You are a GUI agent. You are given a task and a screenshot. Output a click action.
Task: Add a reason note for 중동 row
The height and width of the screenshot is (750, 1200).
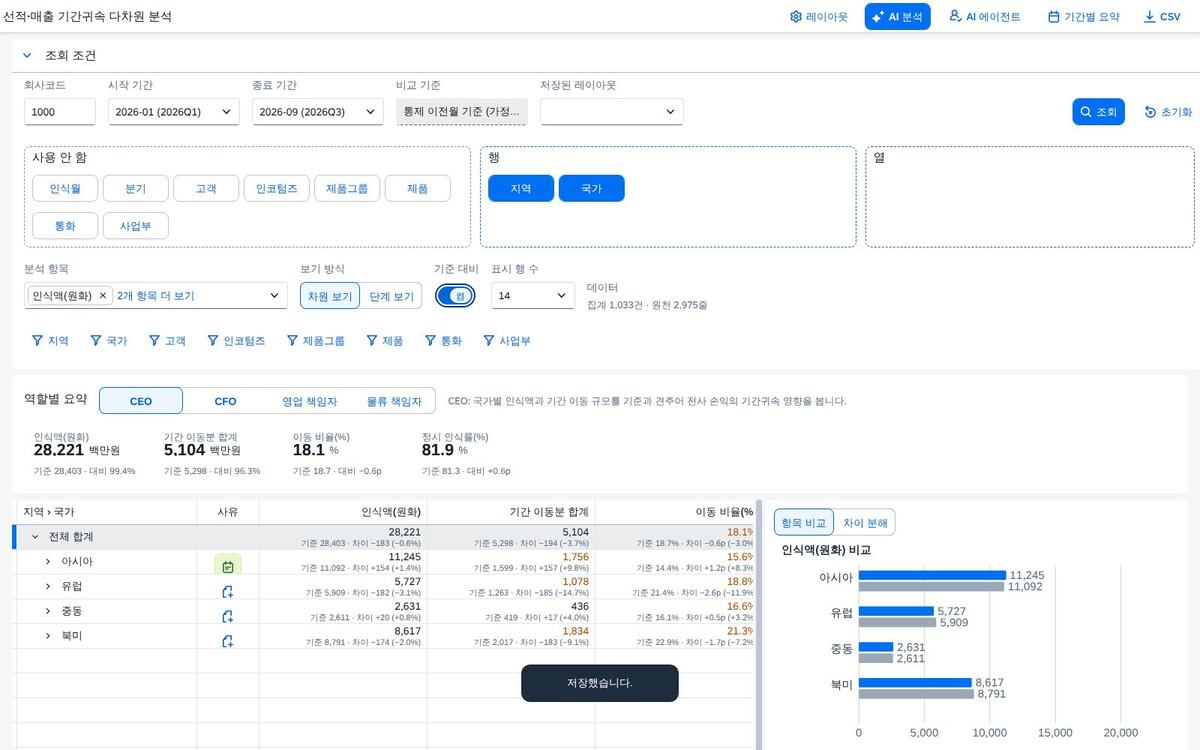click(x=228, y=616)
